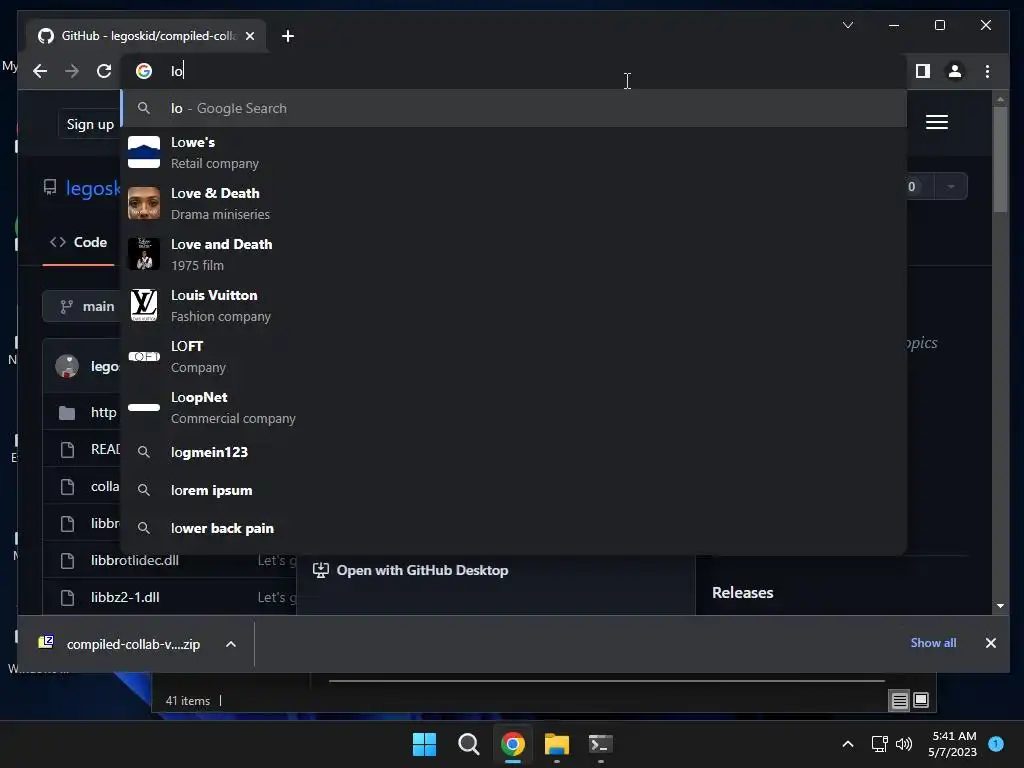Open Windows taskbar search
The image size is (1024, 768).
tap(468, 744)
